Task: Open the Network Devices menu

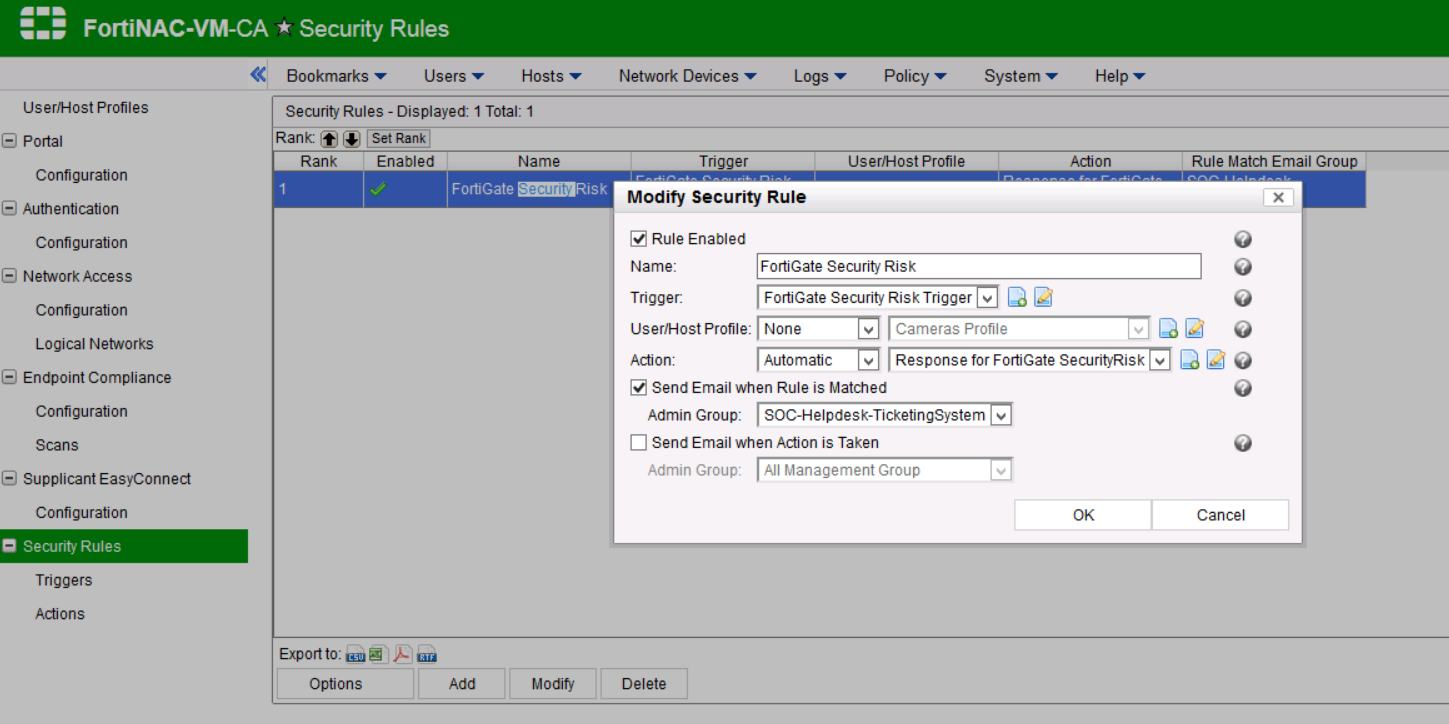Action: (x=687, y=76)
